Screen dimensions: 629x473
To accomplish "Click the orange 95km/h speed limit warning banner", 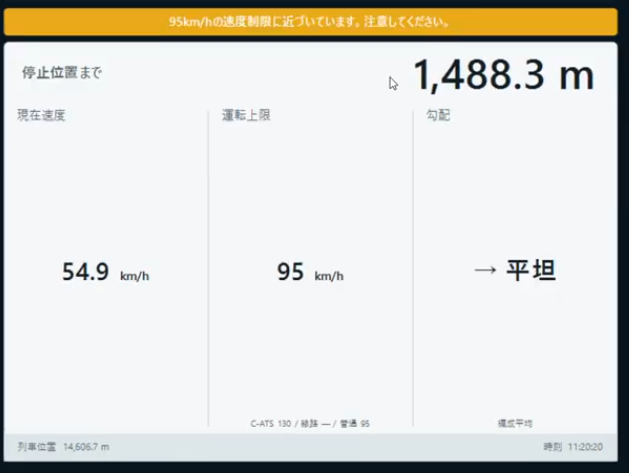I will (x=310, y=22).
